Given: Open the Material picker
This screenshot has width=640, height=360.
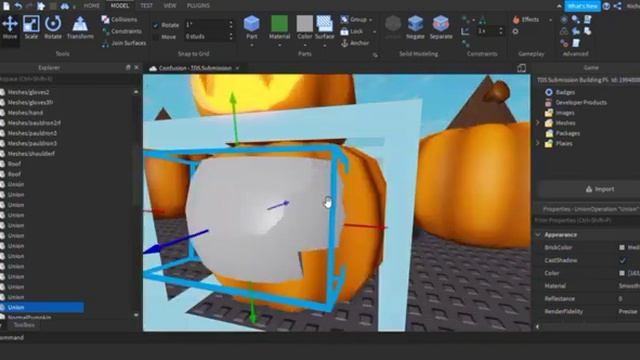Looking at the screenshot, I should tap(280, 27).
